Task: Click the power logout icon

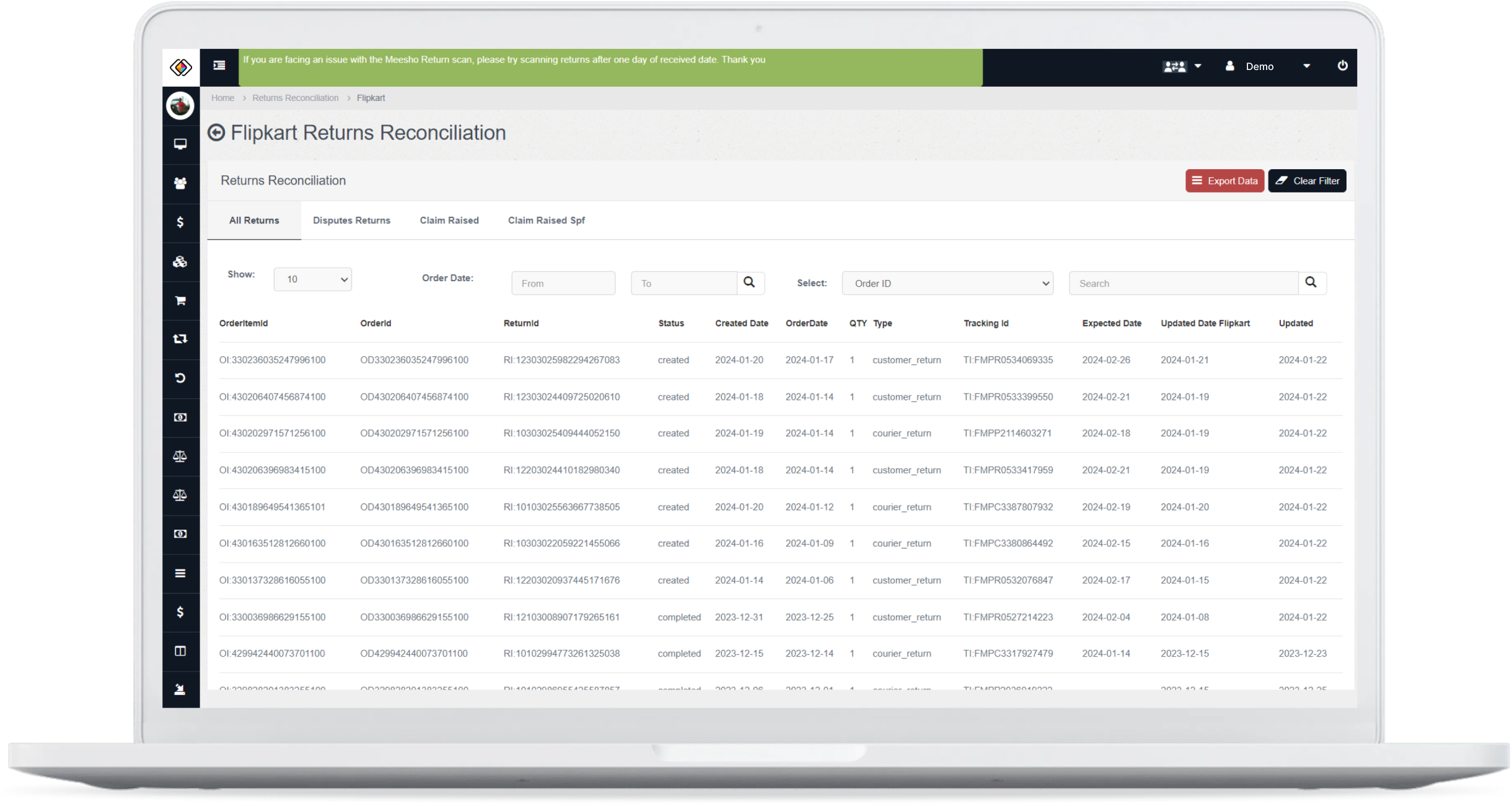Action: (1342, 66)
